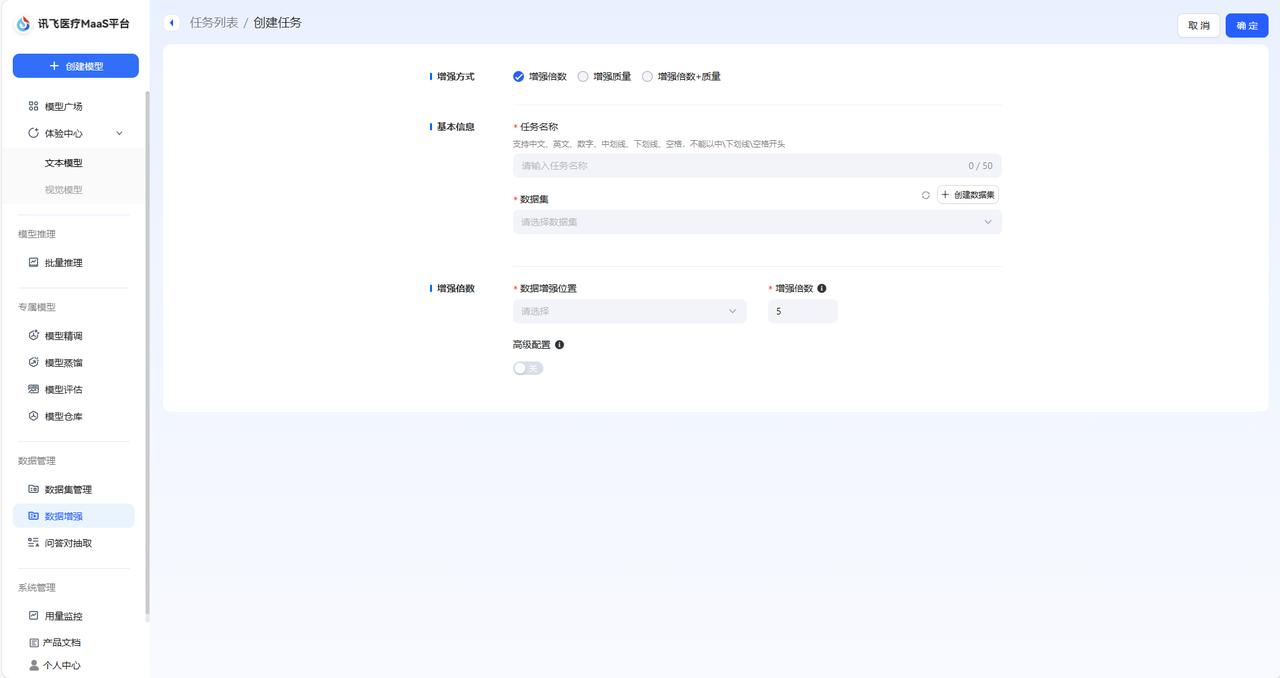The height and width of the screenshot is (678, 1280).
Task: Click the 模型精调 sidebar icon
Action: pyautogui.click(x=33, y=335)
